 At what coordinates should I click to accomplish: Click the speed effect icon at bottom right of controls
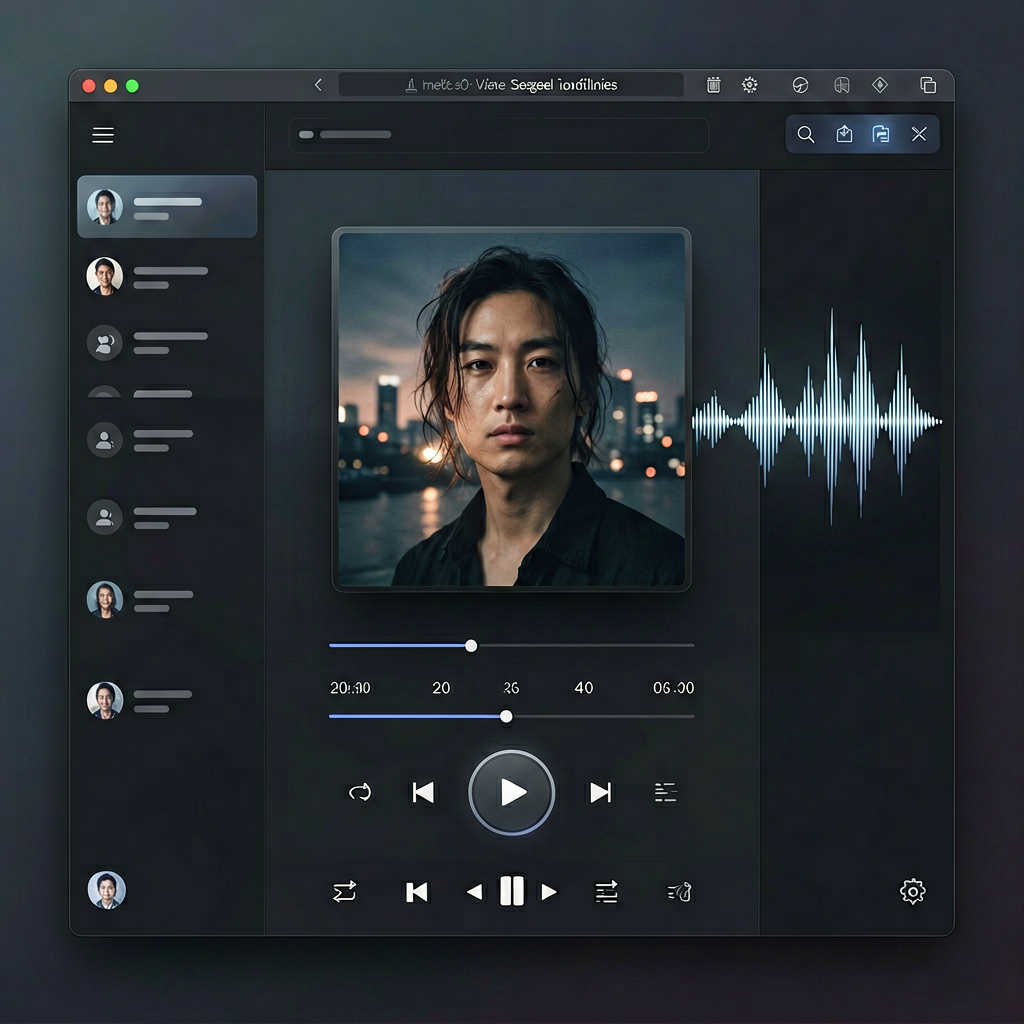point(679,891)
